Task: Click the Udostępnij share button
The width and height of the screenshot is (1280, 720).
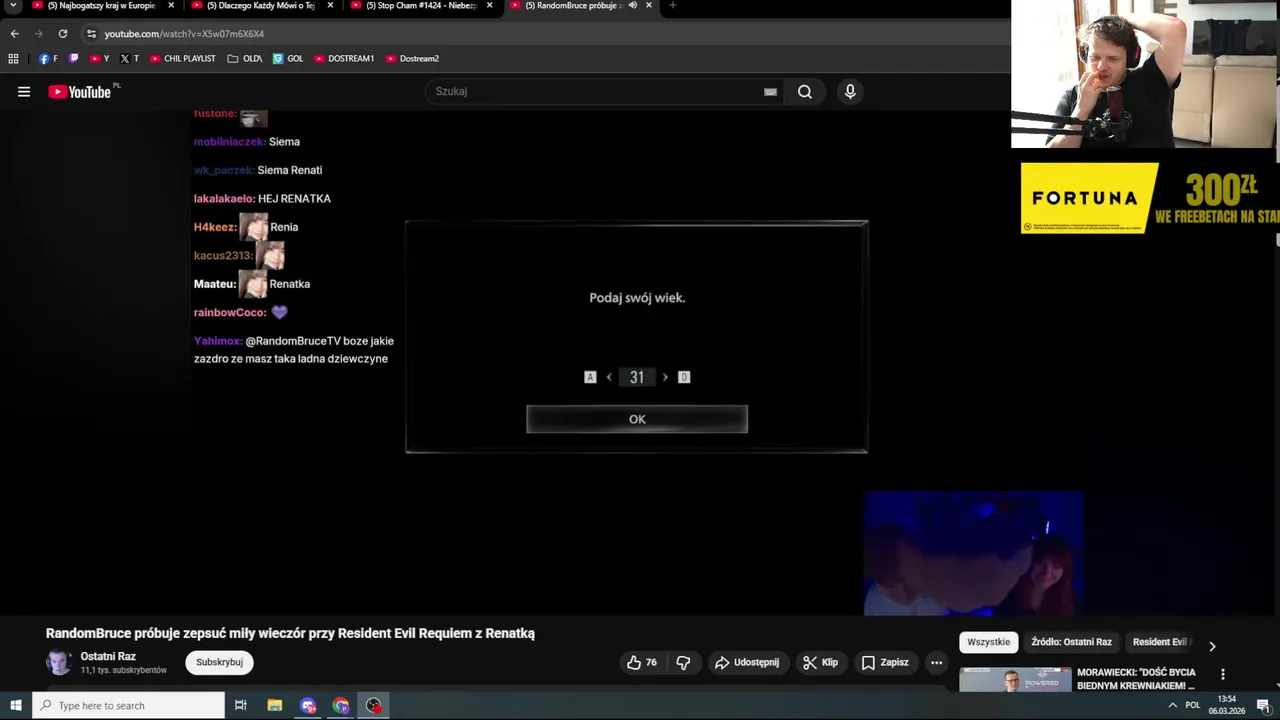Action: point(746,662)
